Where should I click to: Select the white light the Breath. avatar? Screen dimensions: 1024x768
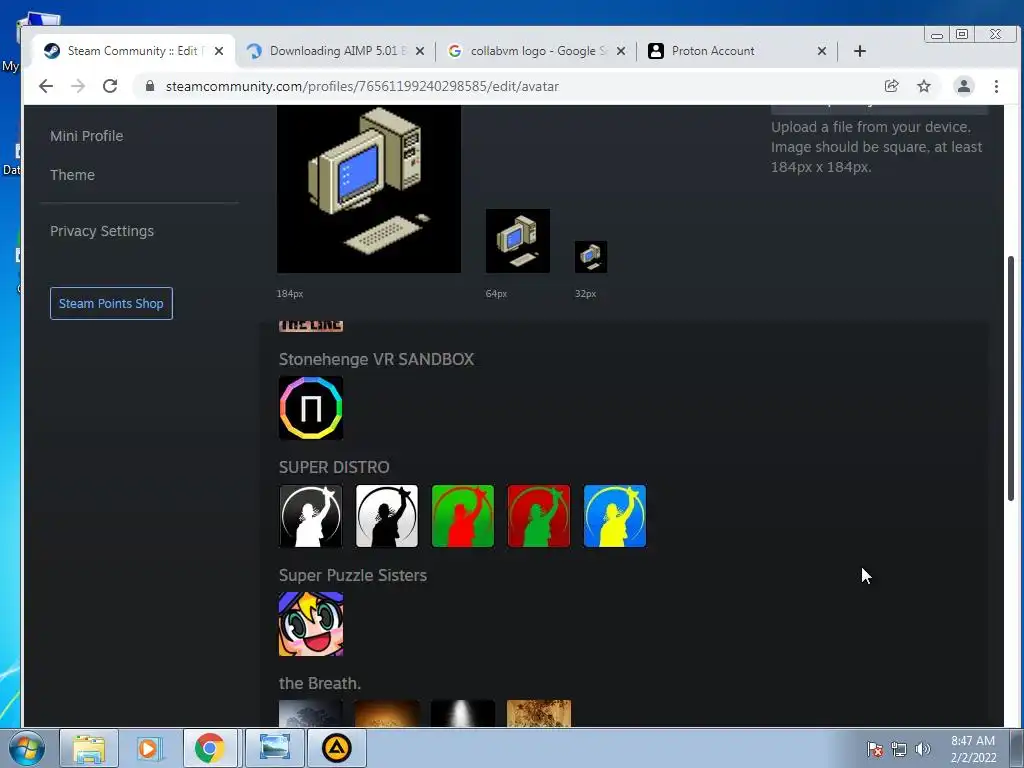462,713
